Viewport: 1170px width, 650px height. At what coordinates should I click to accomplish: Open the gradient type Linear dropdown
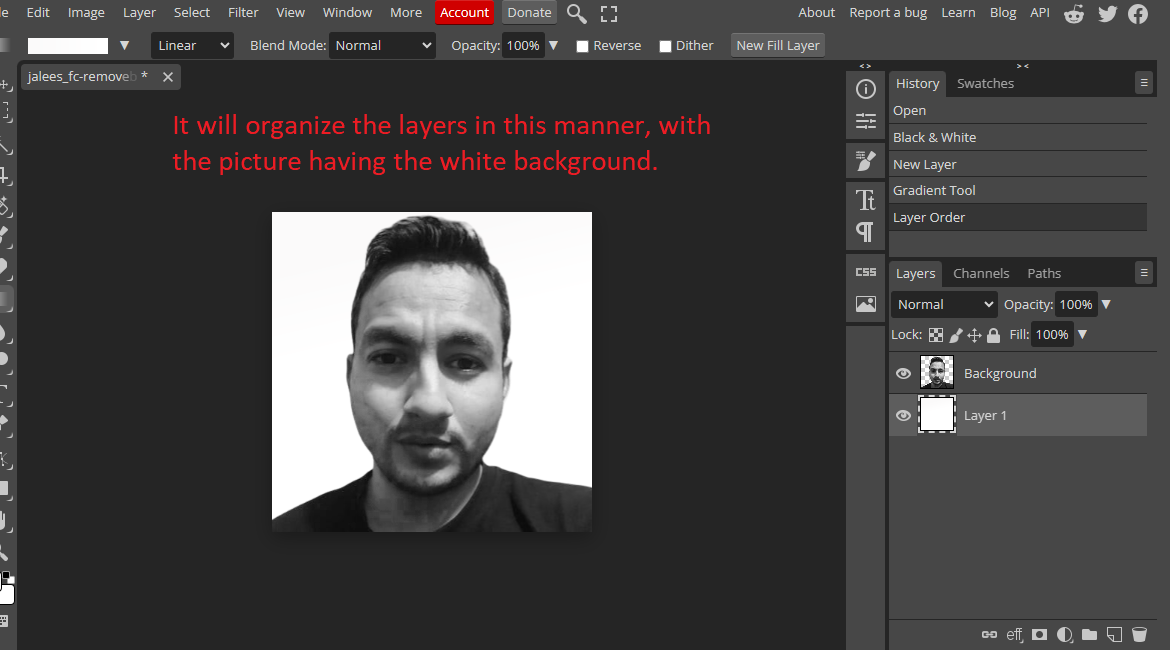[x=192, y=45]
